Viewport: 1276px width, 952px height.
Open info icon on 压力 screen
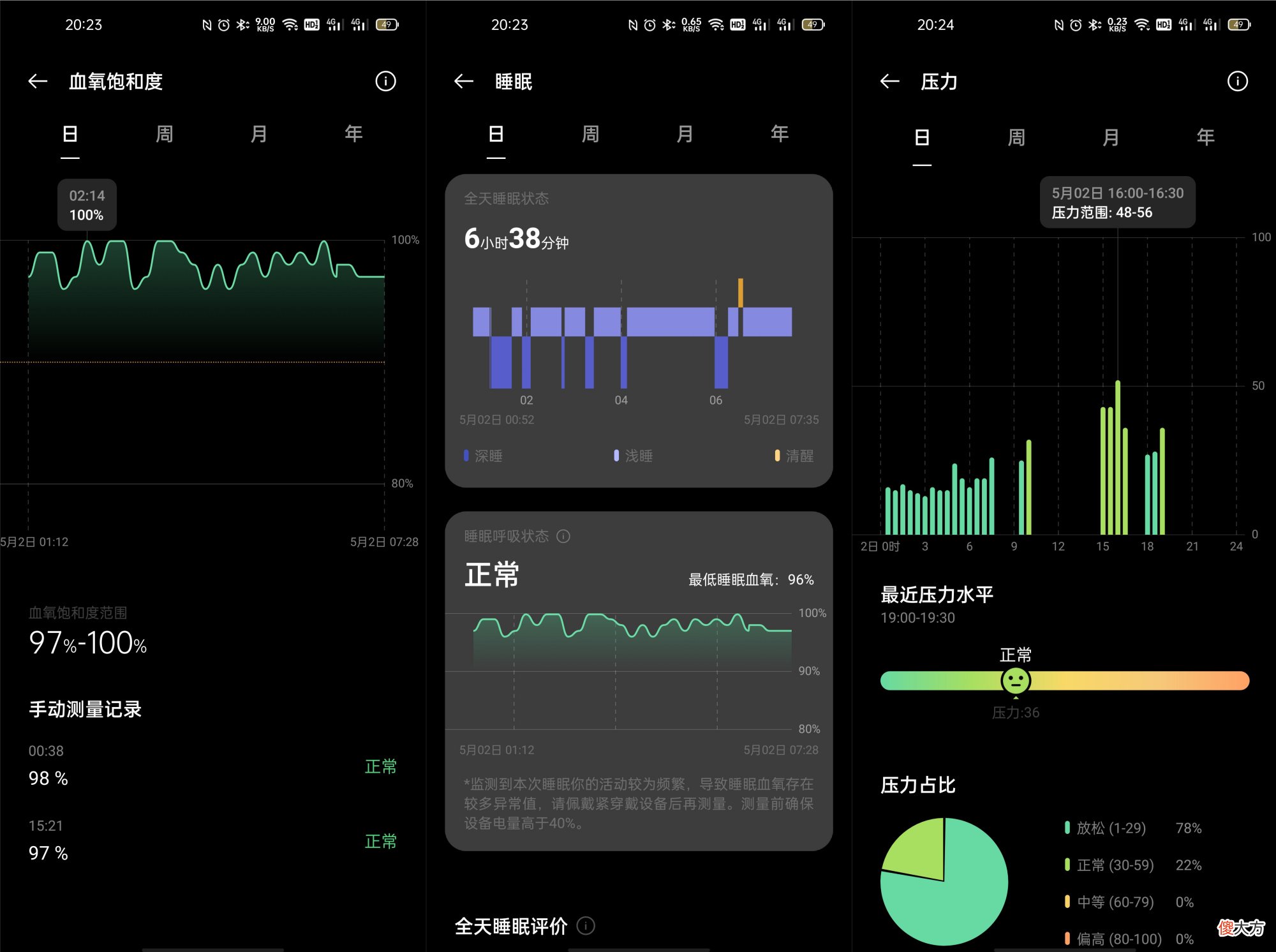pos(1237,81)
